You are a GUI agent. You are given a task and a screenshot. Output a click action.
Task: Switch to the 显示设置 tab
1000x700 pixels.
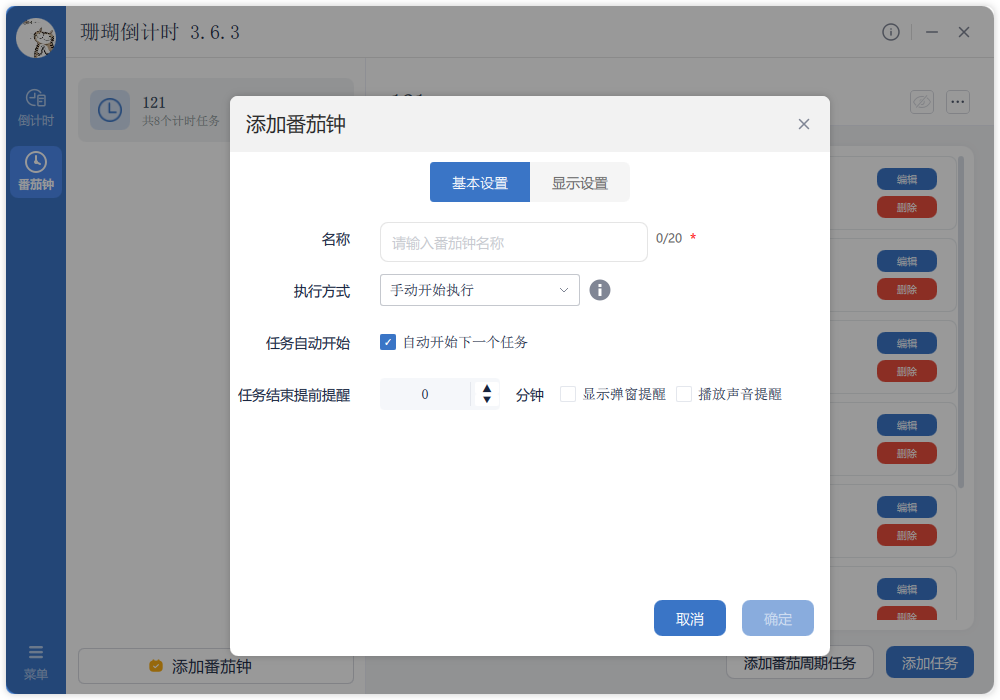click(580, 182)
